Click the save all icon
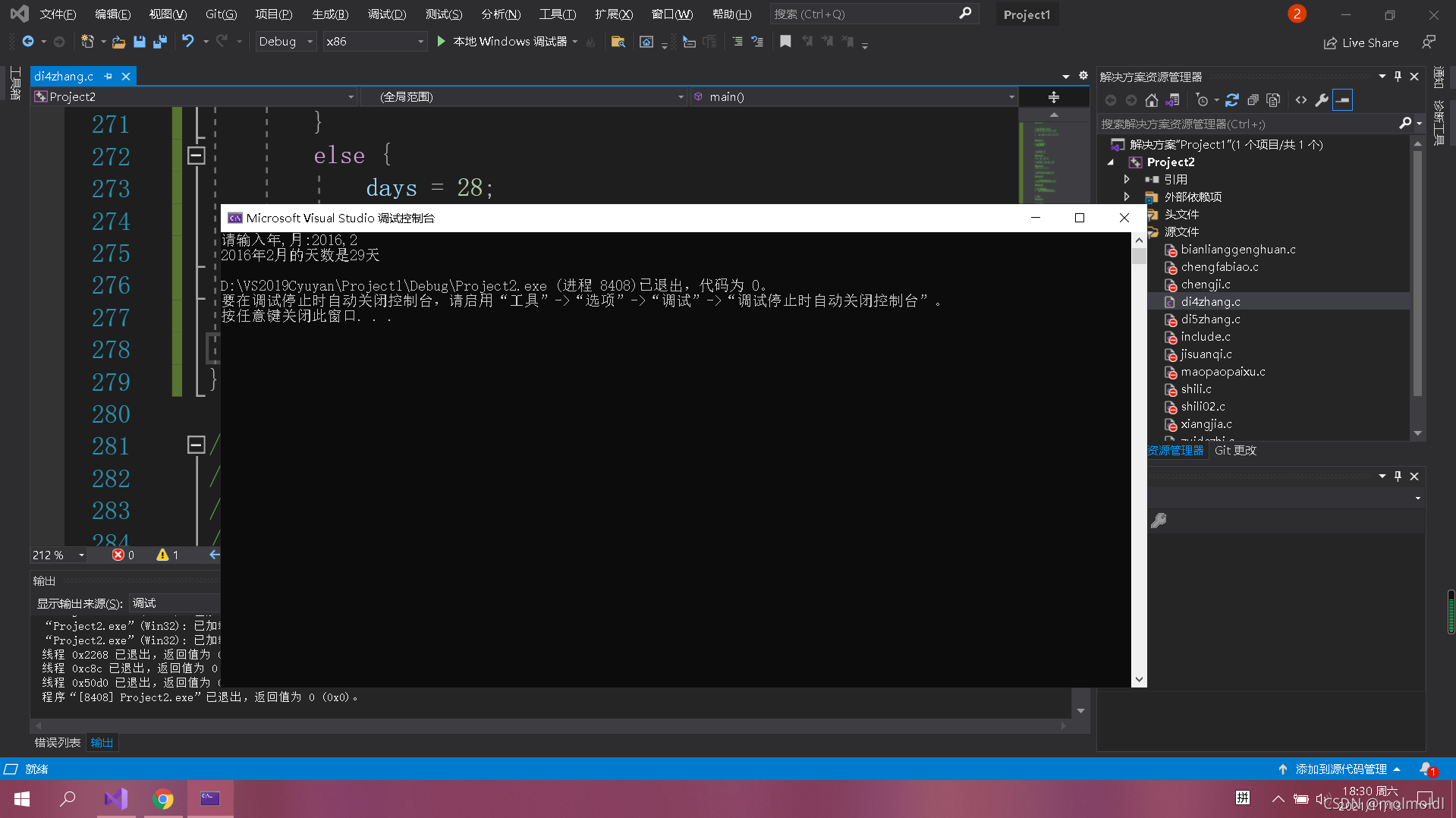1456x818 pixels. click(159, 42)
